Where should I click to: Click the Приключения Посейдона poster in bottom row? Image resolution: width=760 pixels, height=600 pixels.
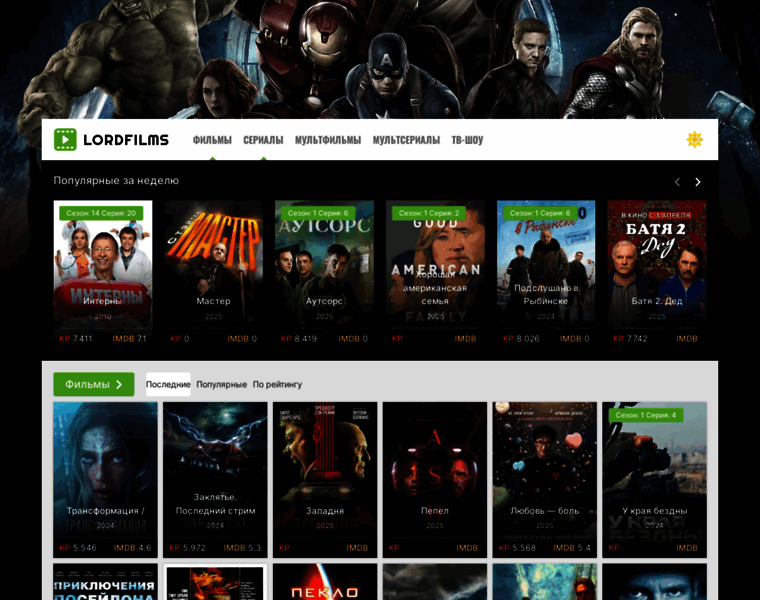click(105, 582)
